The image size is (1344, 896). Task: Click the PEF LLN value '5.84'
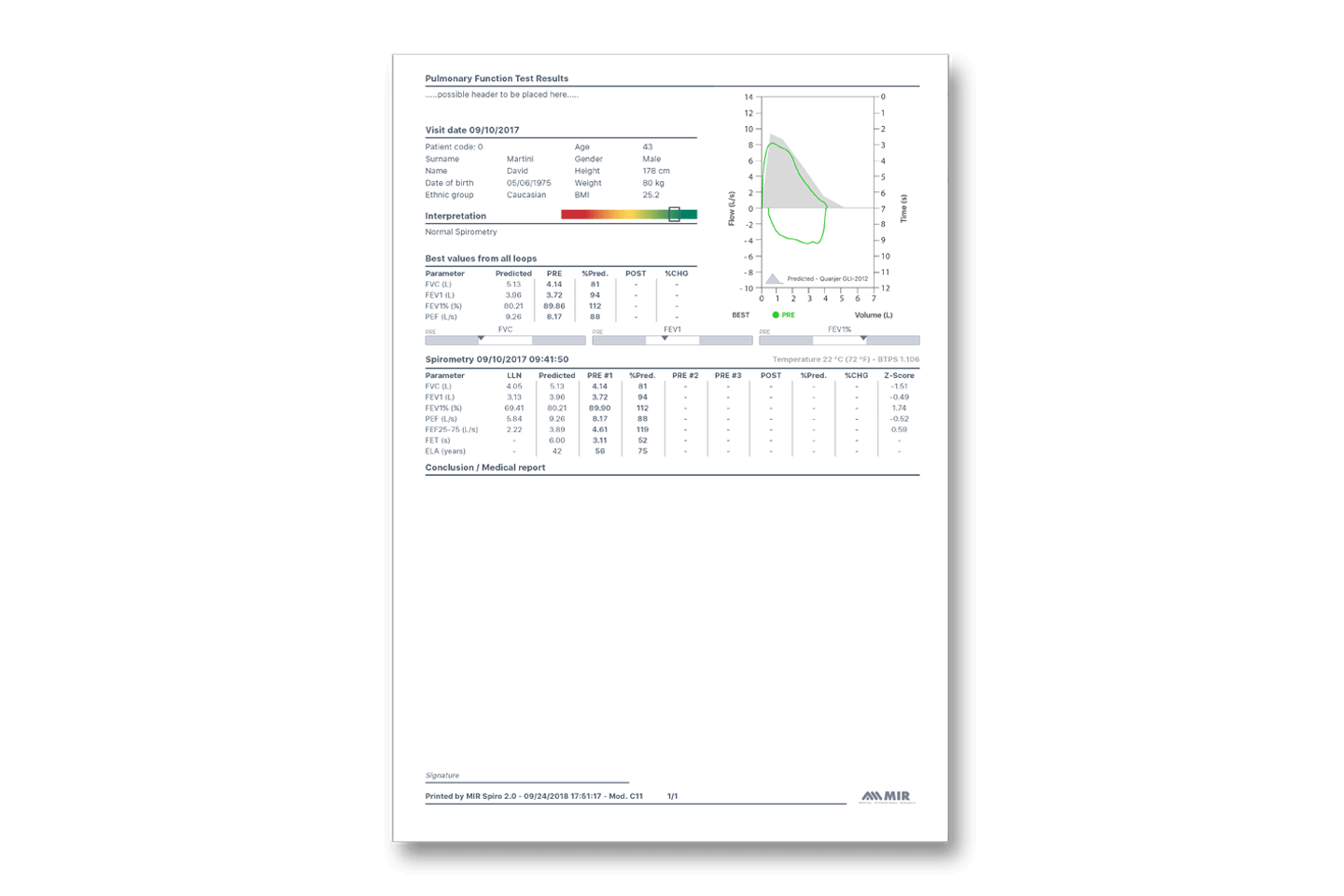coord(514,419)
